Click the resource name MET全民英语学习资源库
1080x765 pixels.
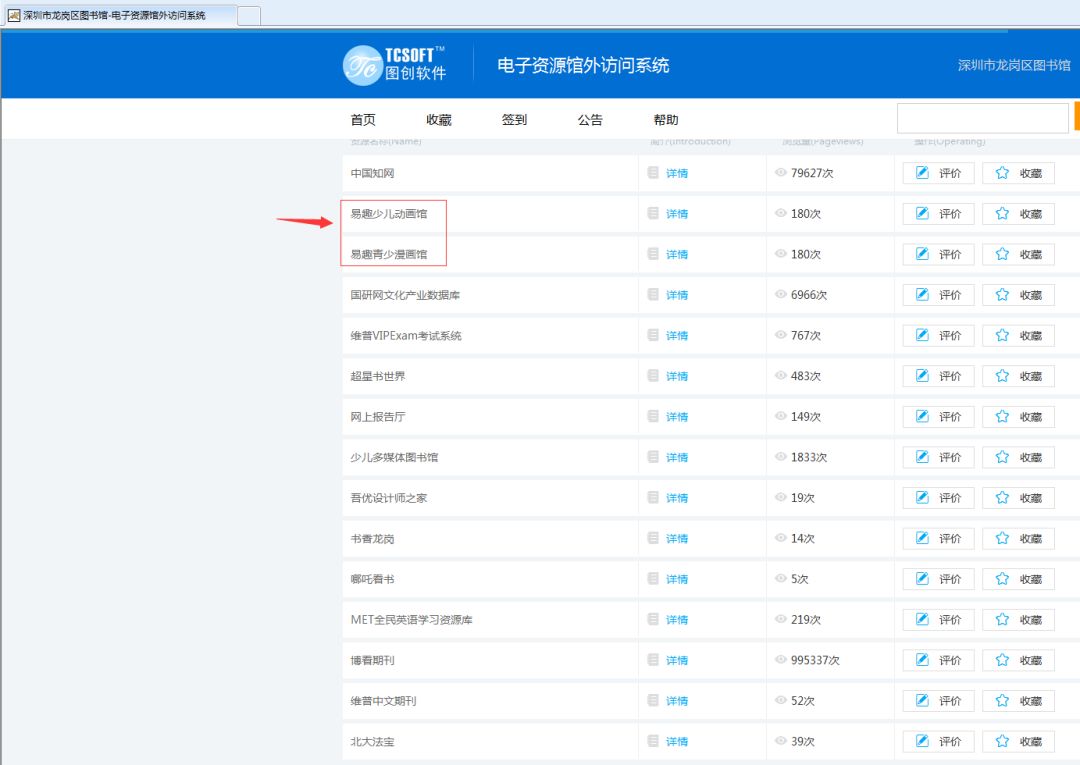[x=411, y=620]
